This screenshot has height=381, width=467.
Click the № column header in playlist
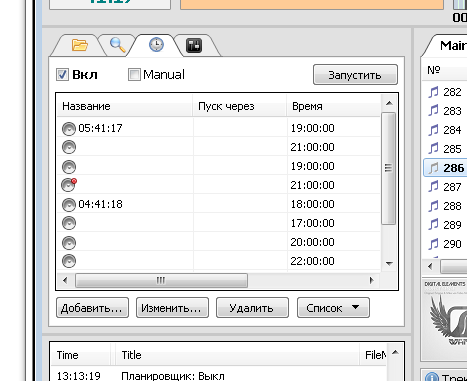445,70
